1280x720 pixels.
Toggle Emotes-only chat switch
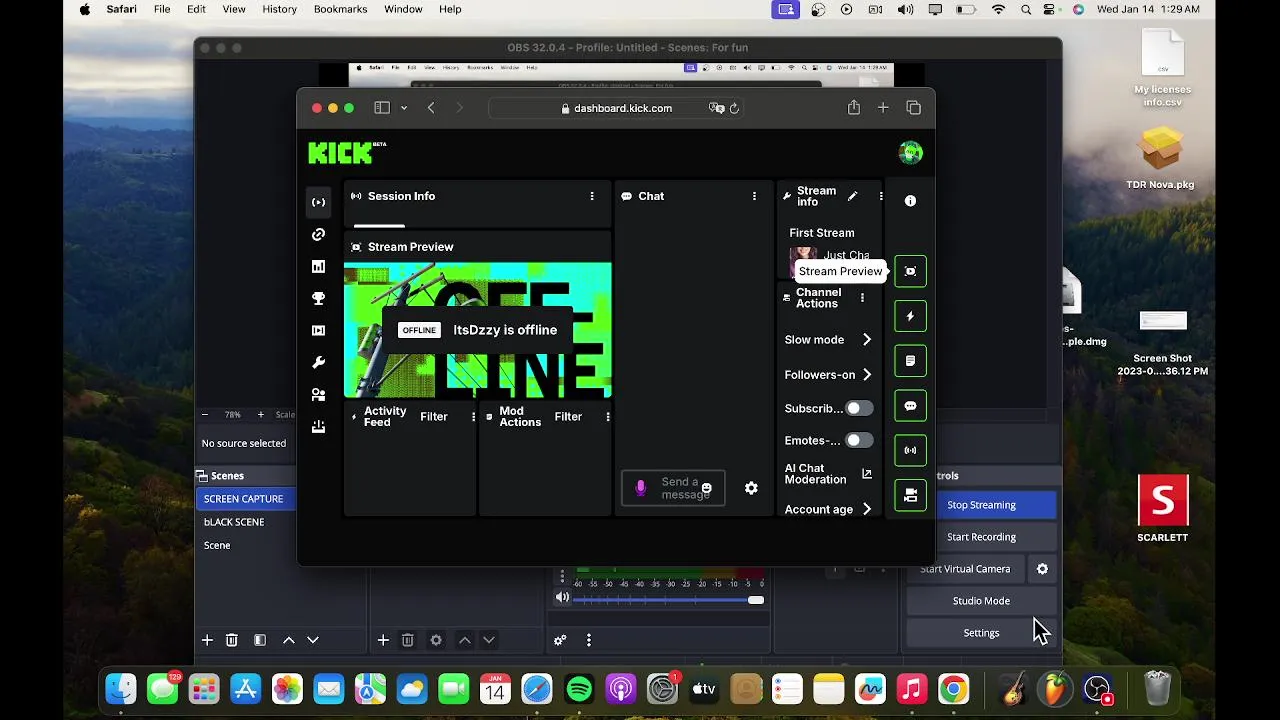tap(859, 440)
